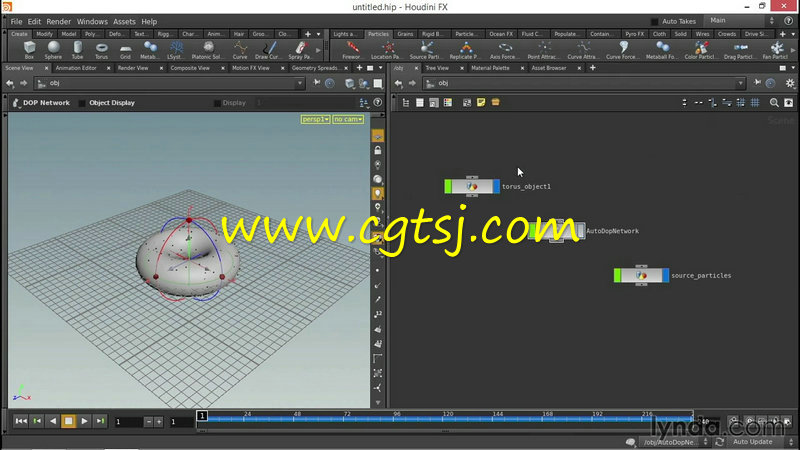Viewport: 800px width, 450px height.
Task: Open the persp1 viewport menu
Action: click(315, 119)
